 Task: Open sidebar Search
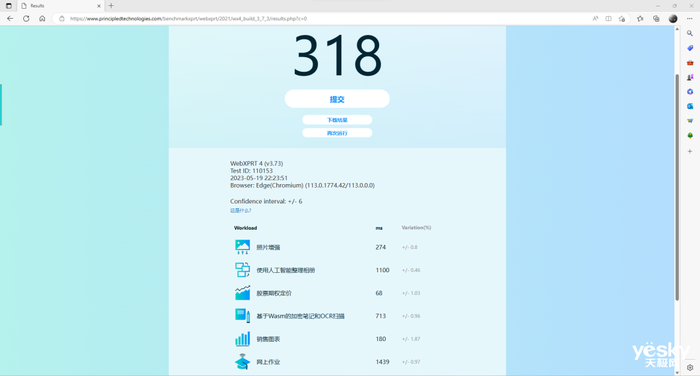tap(690, 33)
